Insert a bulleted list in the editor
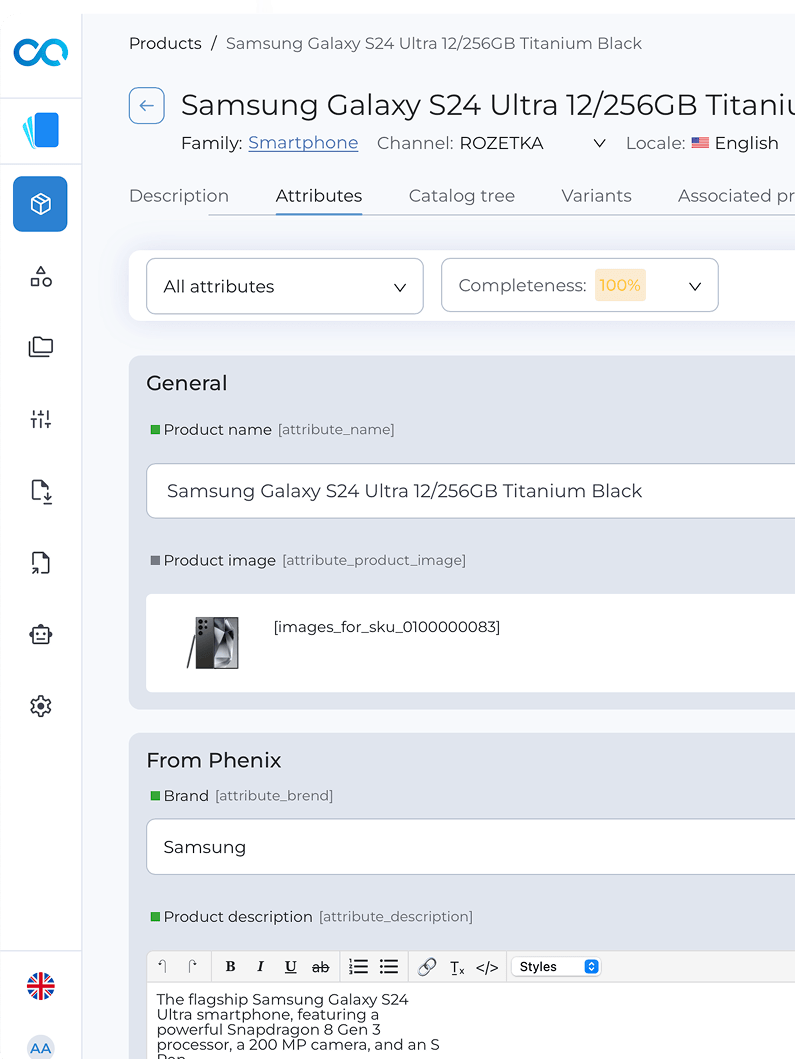Screen dimensions: 795x1059 [388, 966]
